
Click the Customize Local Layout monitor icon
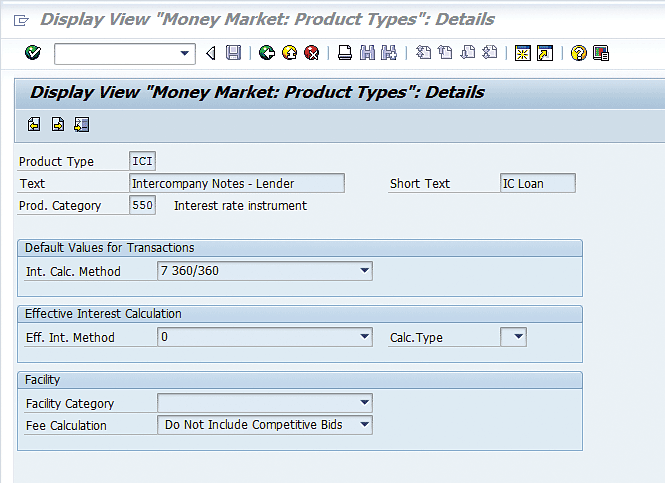click(x=600, y=53)
